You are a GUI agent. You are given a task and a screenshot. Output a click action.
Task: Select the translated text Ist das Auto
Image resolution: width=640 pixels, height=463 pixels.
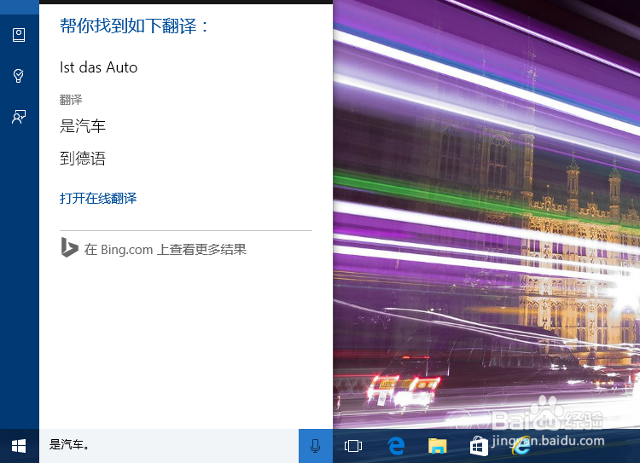(99, 67)
